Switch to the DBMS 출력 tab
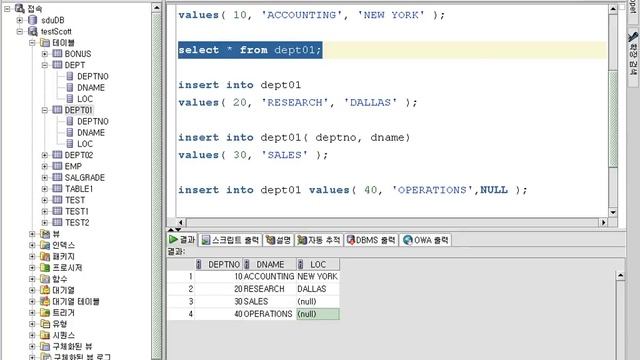This screenshot has width=640, height=360. coord(371,240)
